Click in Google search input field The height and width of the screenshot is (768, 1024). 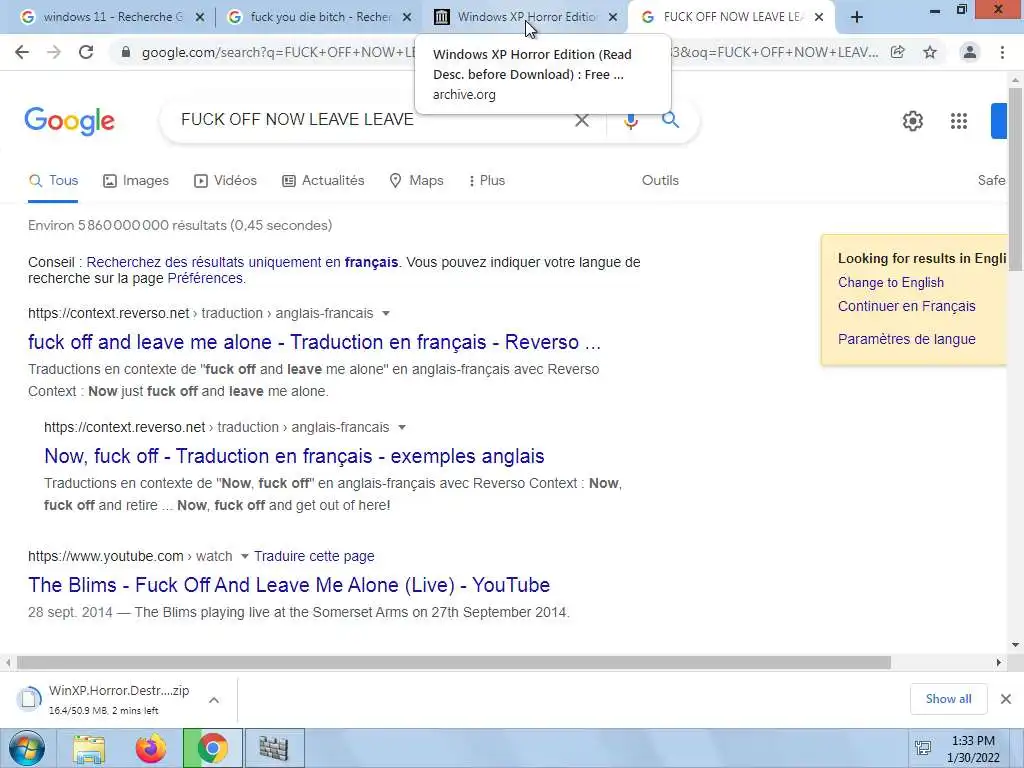(x=372, y=120)
